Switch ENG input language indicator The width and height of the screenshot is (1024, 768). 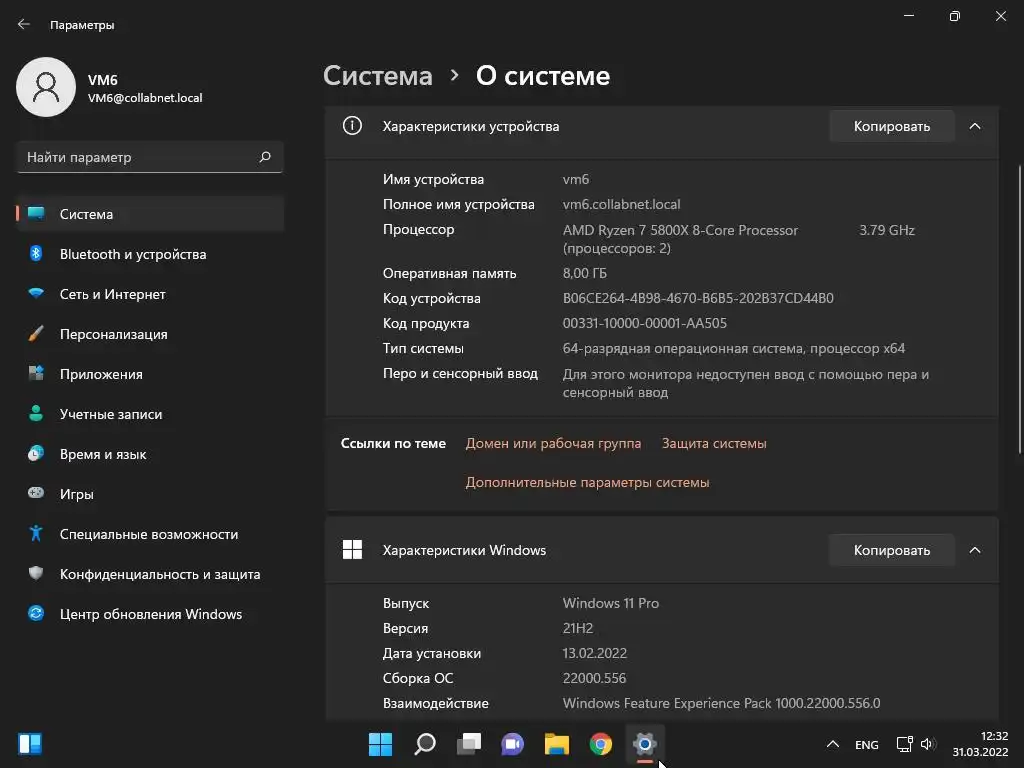pos(867,744)
